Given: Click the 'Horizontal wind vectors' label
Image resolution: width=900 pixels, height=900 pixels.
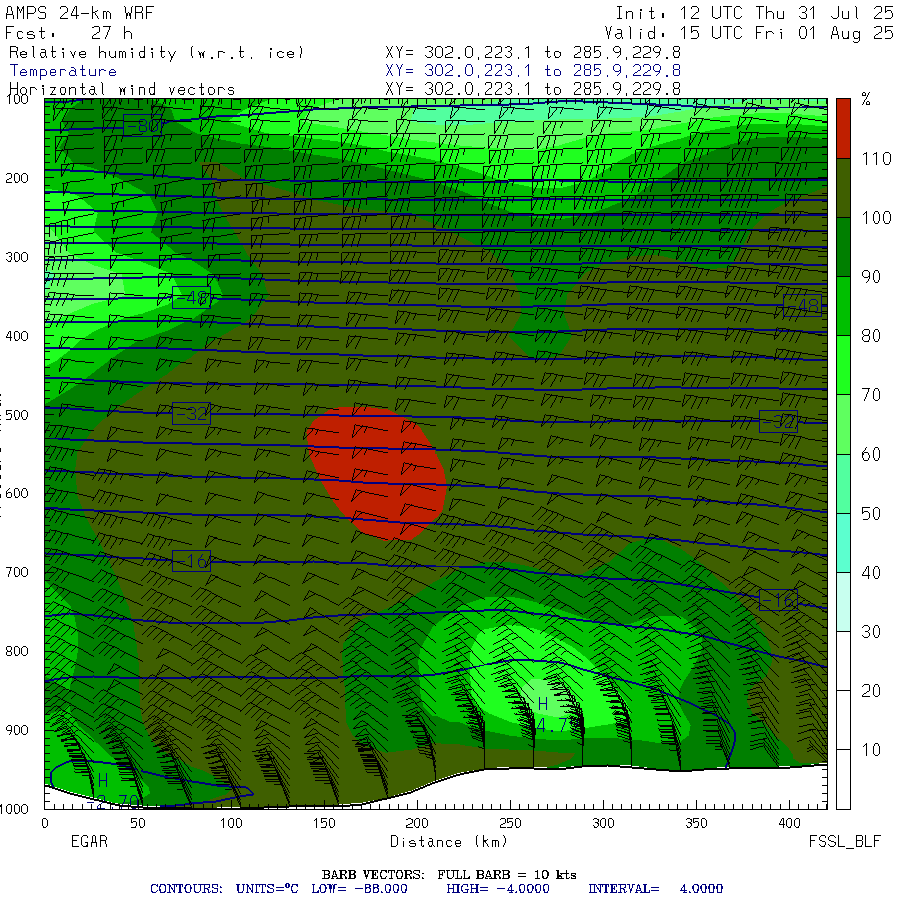Looking at the screenshot, I should pyautogui.click(x=122, y=90).
